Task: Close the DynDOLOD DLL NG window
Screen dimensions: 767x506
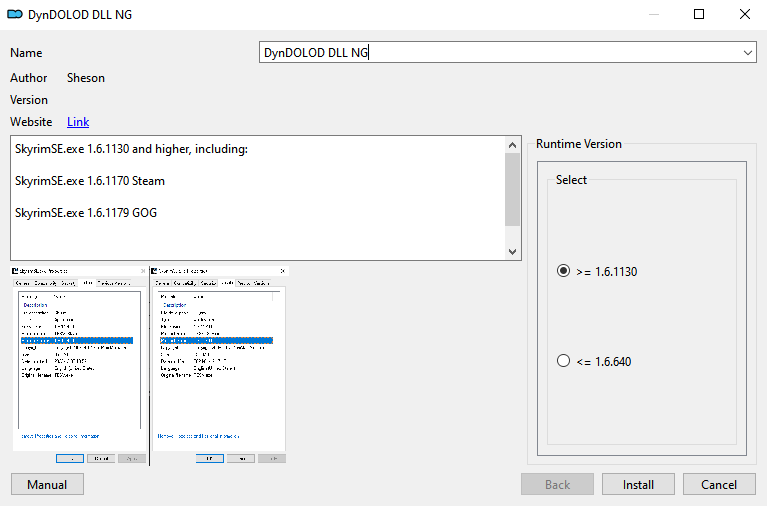Action: point(744,14)
